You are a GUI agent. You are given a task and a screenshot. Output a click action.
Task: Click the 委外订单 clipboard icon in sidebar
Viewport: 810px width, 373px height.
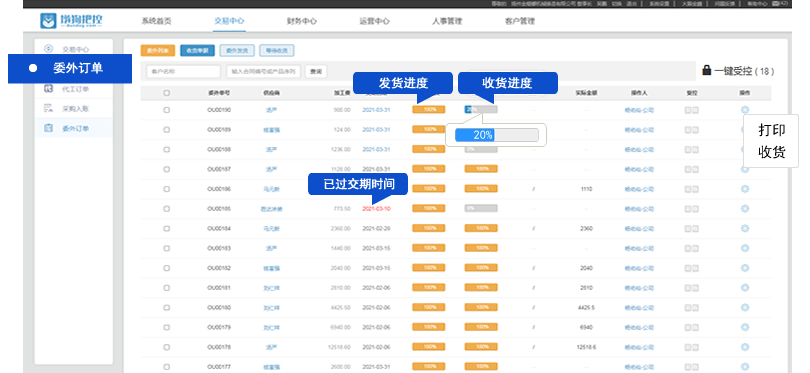click(49, 128)
